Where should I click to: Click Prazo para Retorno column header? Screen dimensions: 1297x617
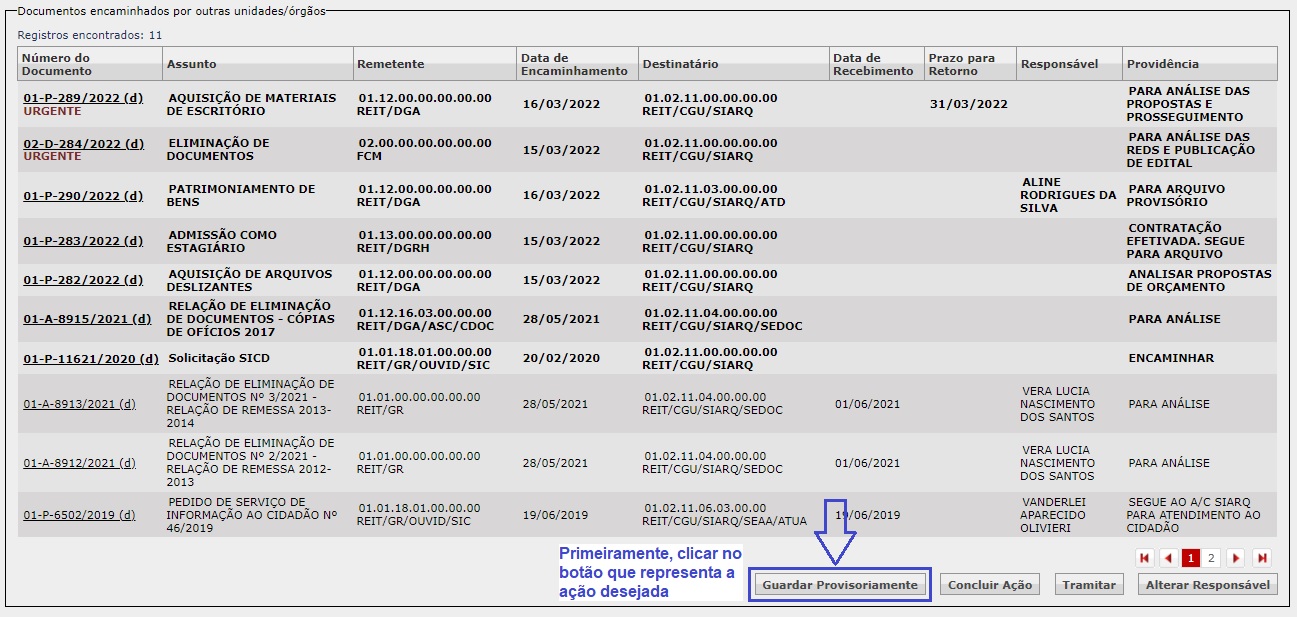[969, 64]
